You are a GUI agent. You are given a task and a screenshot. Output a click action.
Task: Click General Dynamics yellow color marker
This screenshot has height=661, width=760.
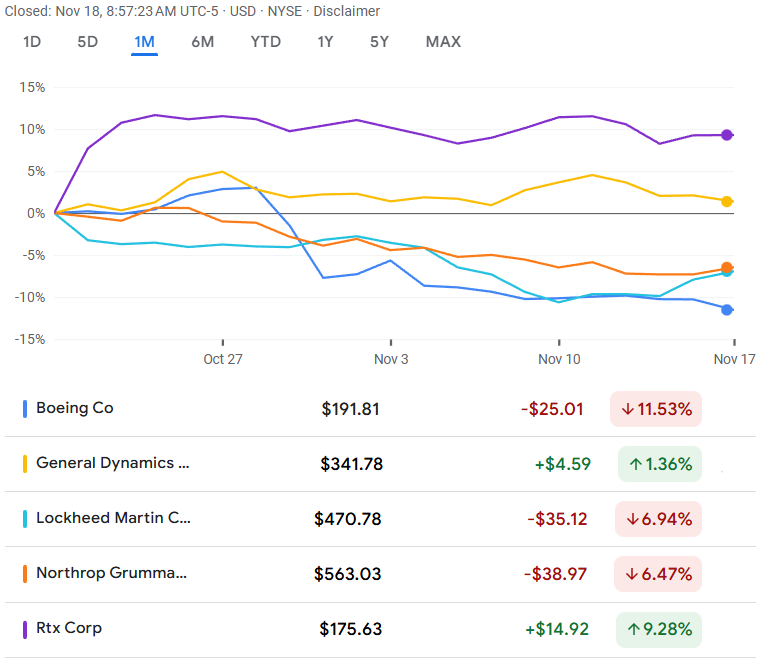[25, 464]
